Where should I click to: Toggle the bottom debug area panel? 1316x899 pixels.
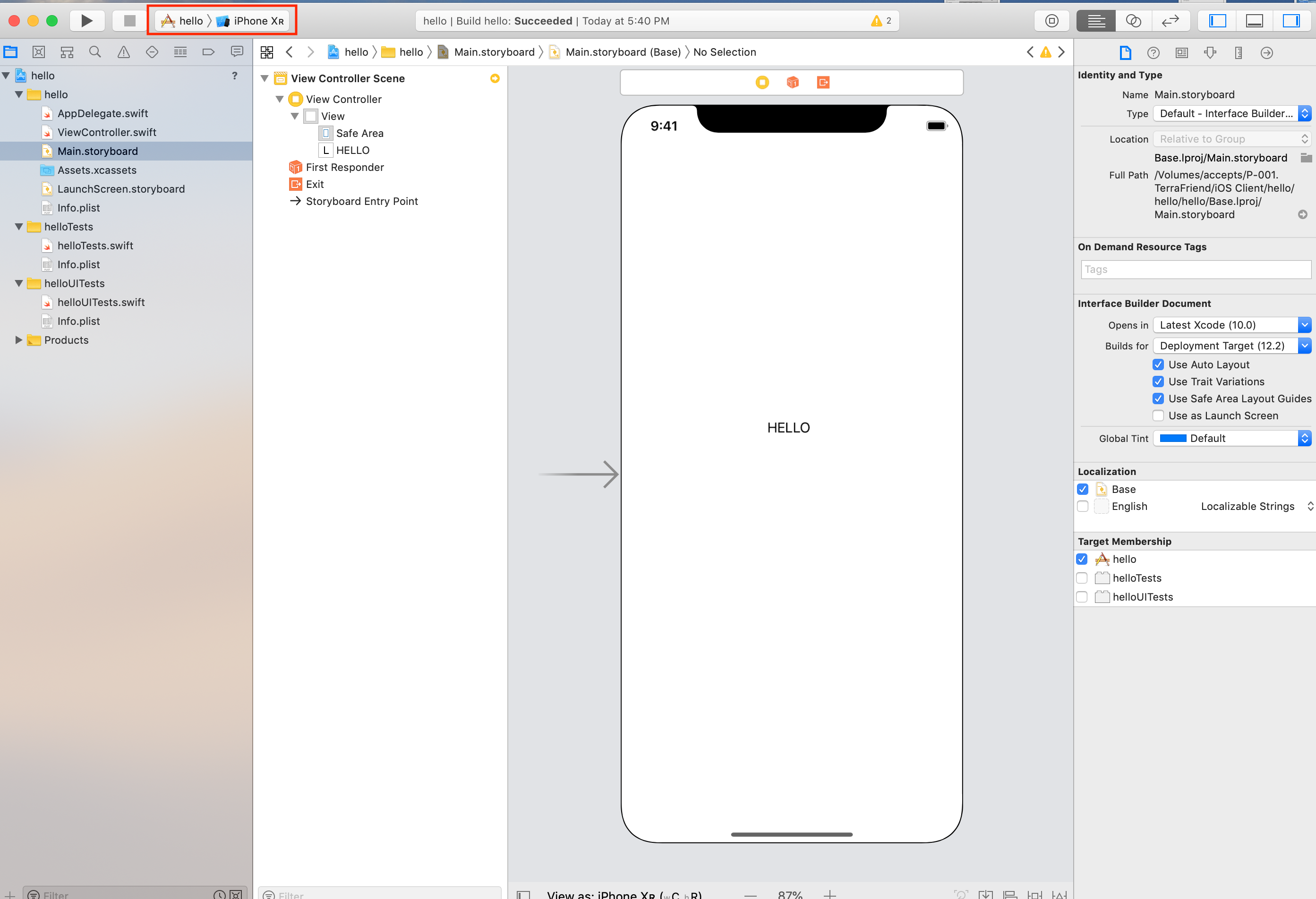tap(1254, 21)
